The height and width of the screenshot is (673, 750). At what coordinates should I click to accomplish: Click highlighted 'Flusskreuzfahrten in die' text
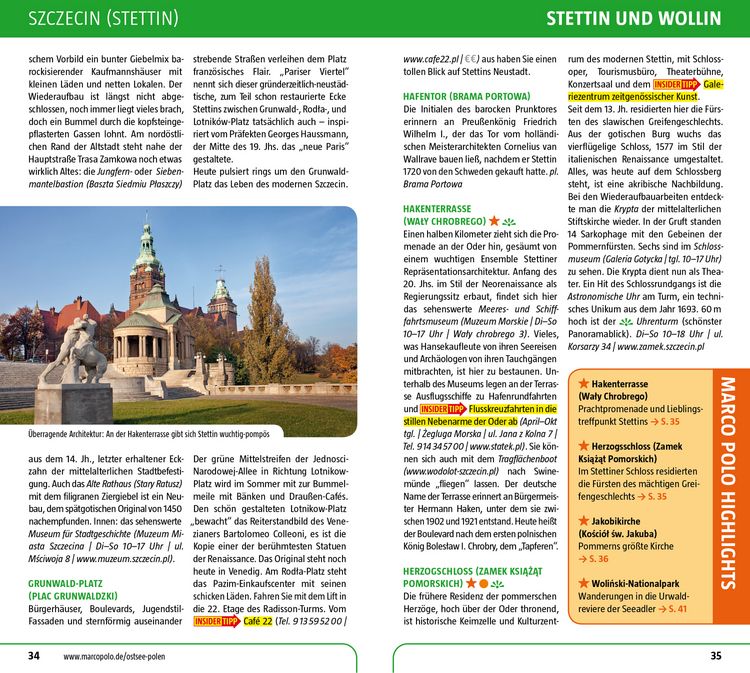tap(513, 409)
